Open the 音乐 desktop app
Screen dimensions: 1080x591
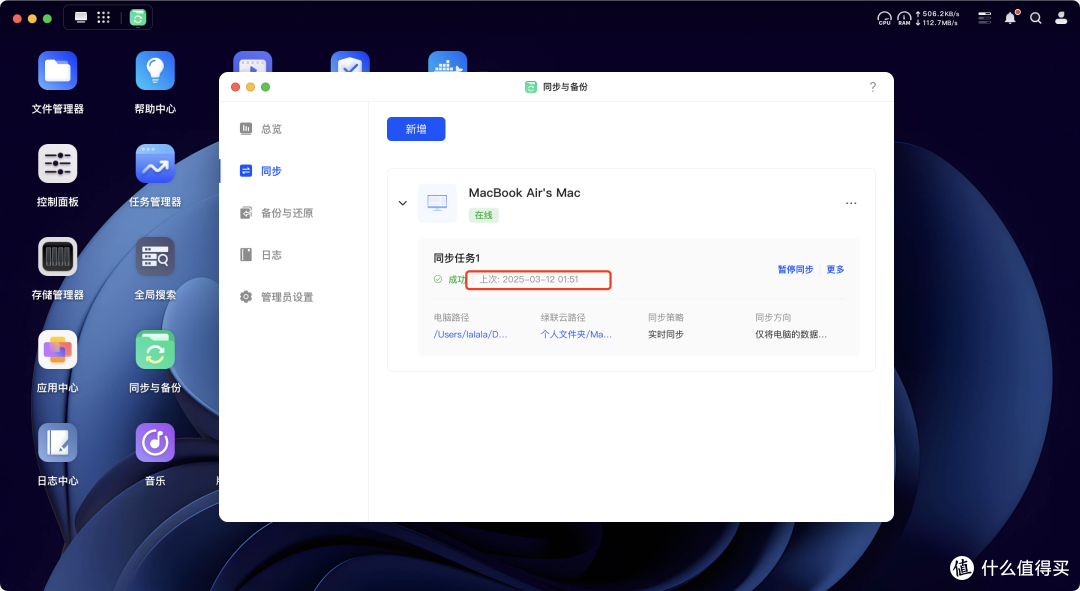[x=155, y=443]
